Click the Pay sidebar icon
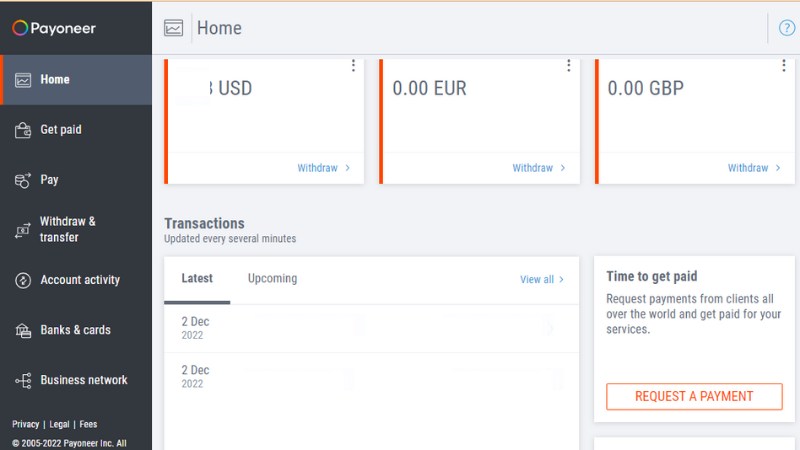The height and width of the screenshot is (450, 800). coord(22,180)
